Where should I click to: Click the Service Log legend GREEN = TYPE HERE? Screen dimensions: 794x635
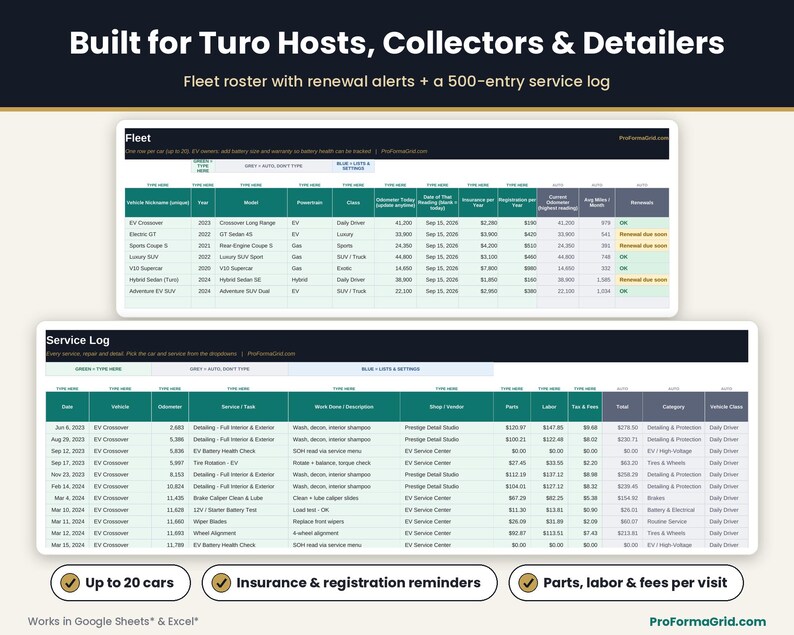click(98, 369)
